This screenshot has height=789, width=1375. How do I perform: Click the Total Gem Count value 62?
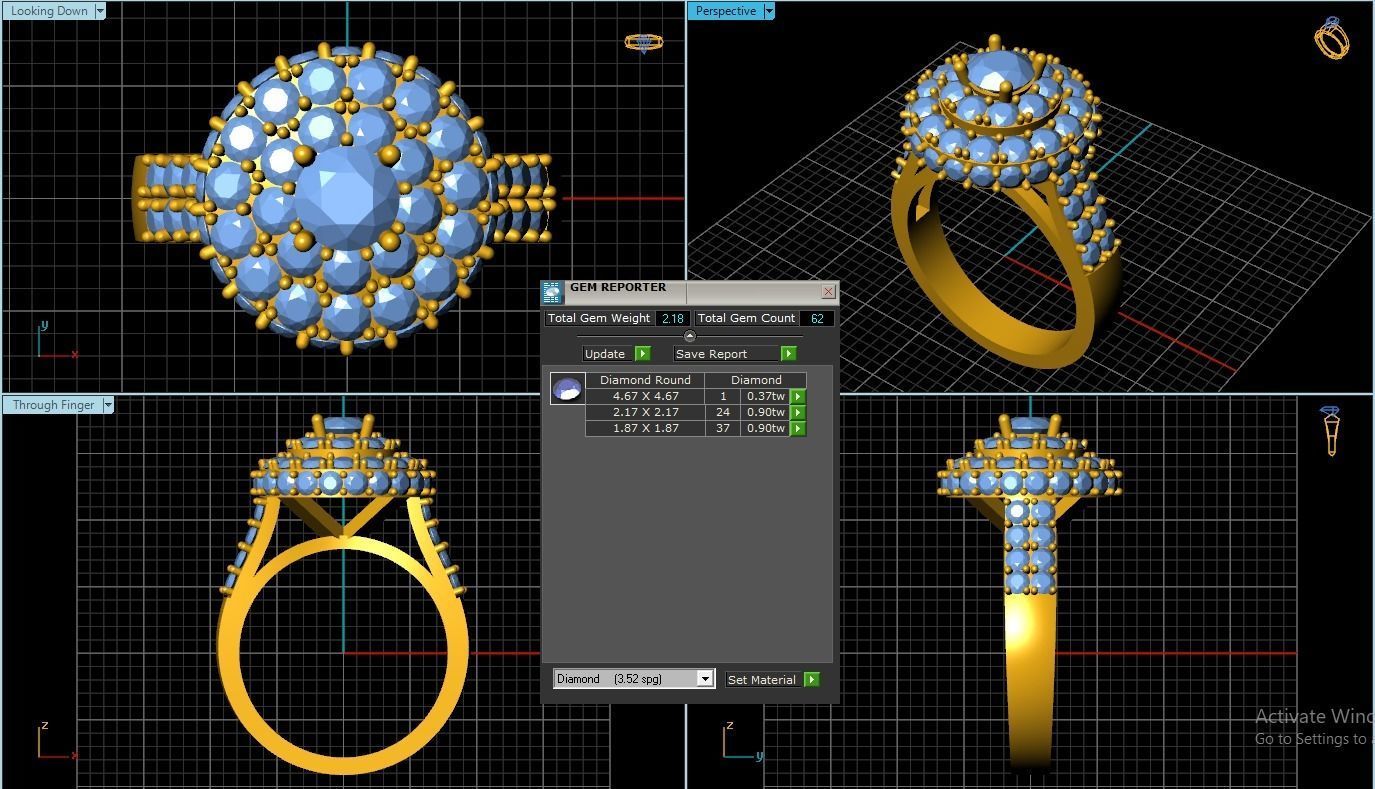817,318
